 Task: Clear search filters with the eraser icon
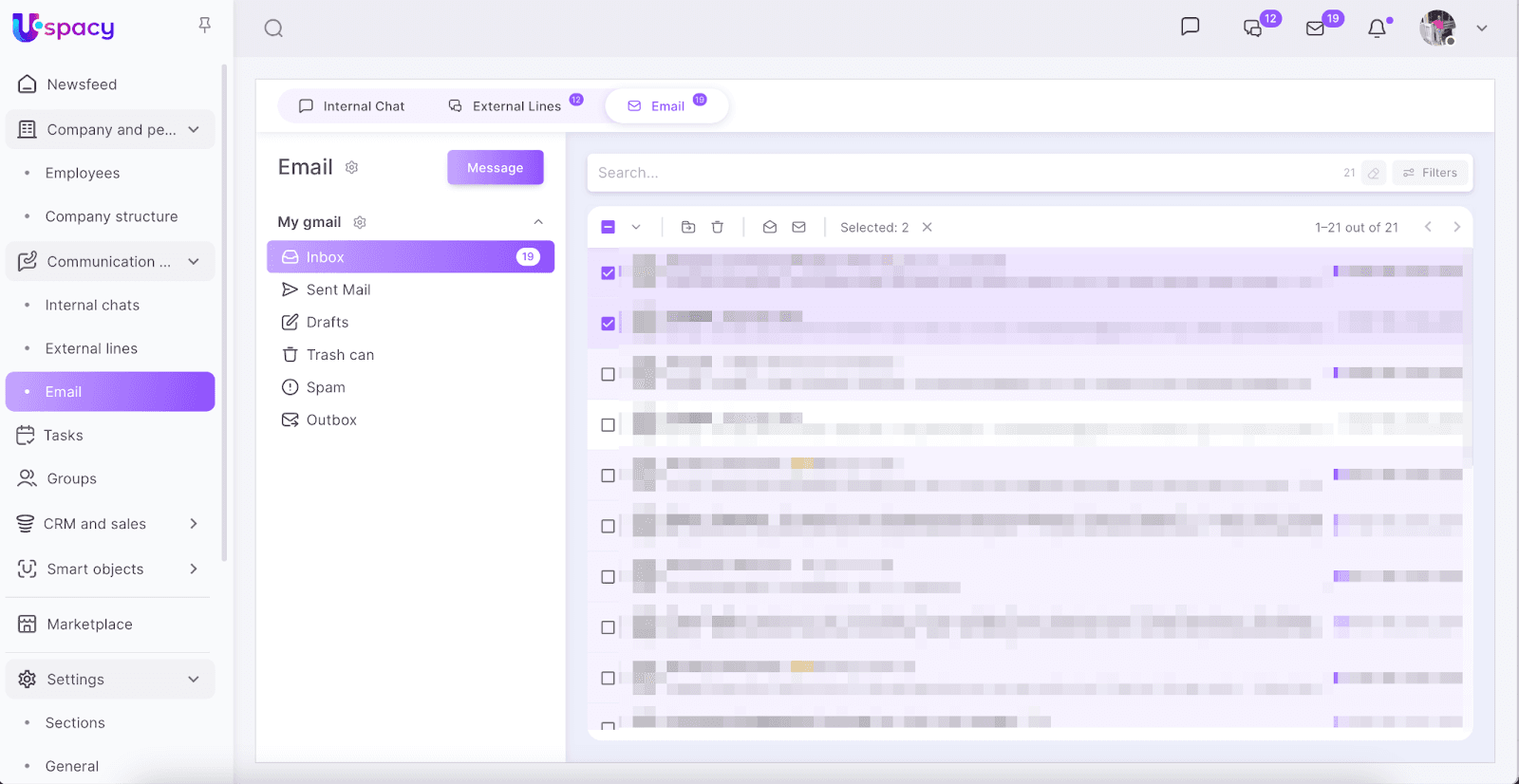click(1374, 173)
